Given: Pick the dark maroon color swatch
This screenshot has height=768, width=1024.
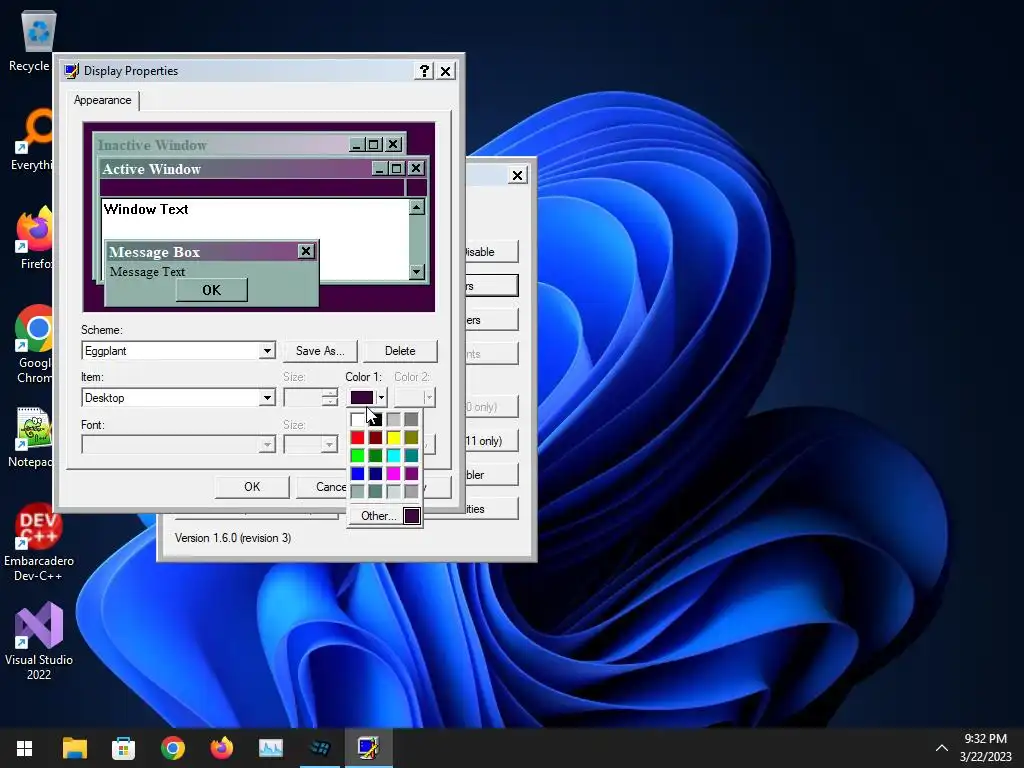Looking at the screenshot, I should (376, 438).
